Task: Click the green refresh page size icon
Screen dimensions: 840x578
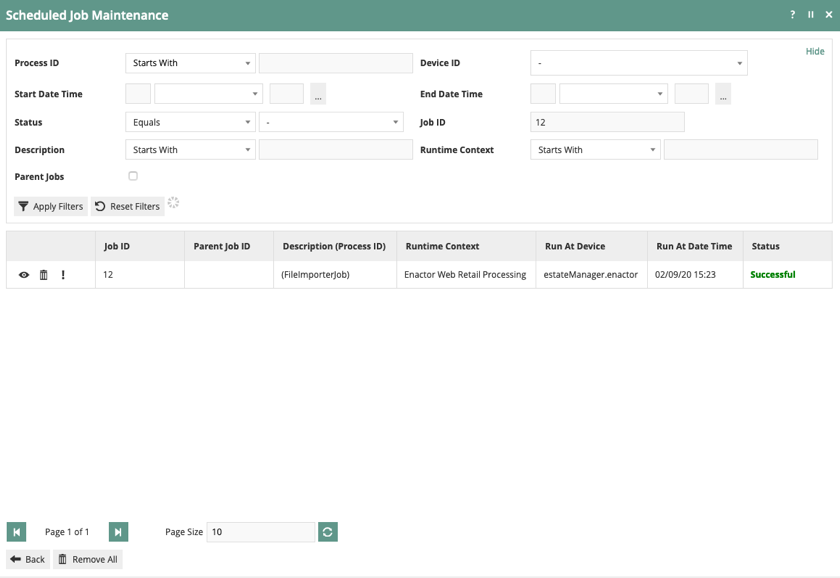Action: click(328, 532)
